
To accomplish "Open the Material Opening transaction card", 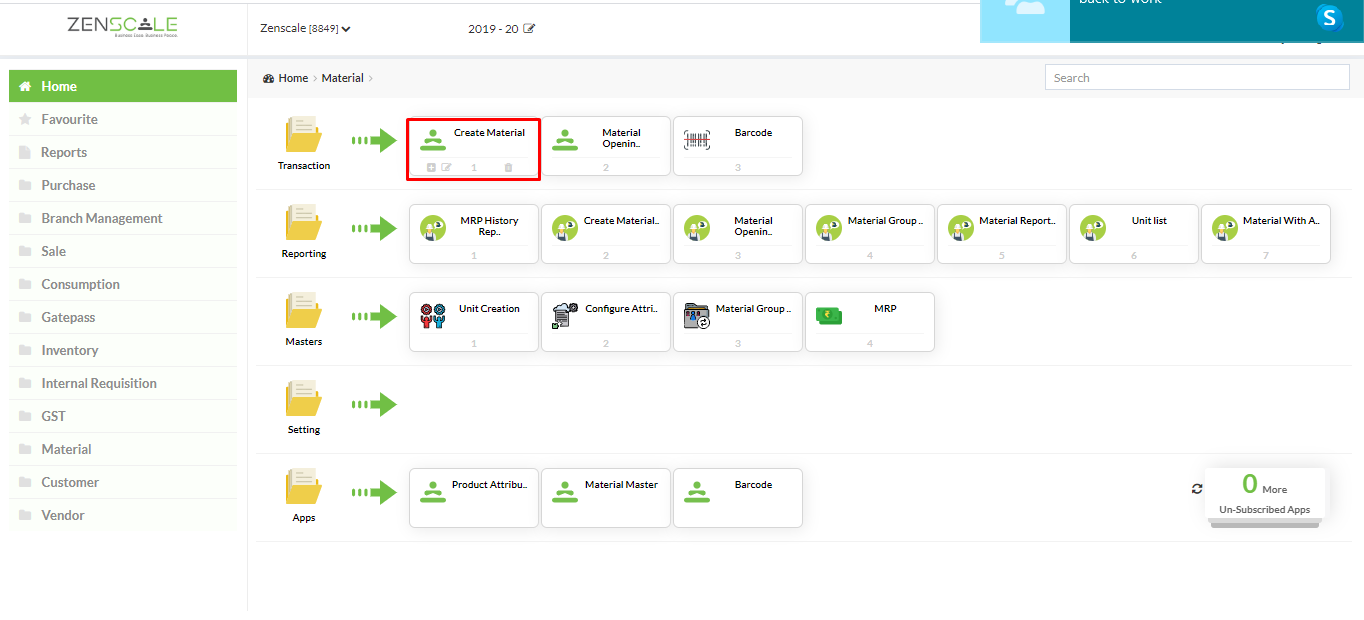I will (606, 146).
